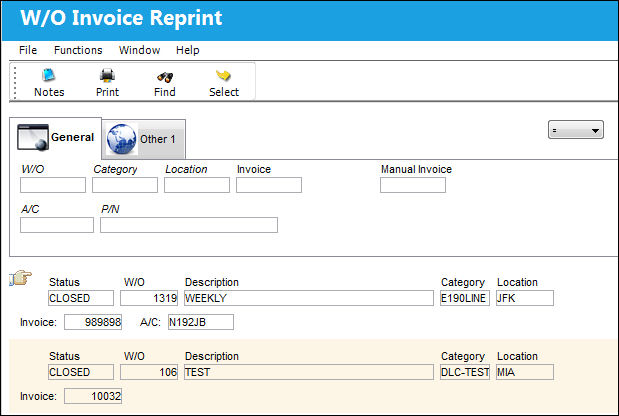Select invoice number 10032
Image resolution: width=619 pixels, height=416 pixels.
click(x=93, y=396)
